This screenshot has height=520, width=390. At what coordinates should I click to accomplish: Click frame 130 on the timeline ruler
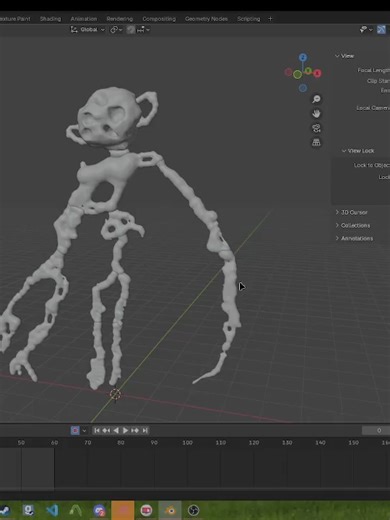(287, 443)
